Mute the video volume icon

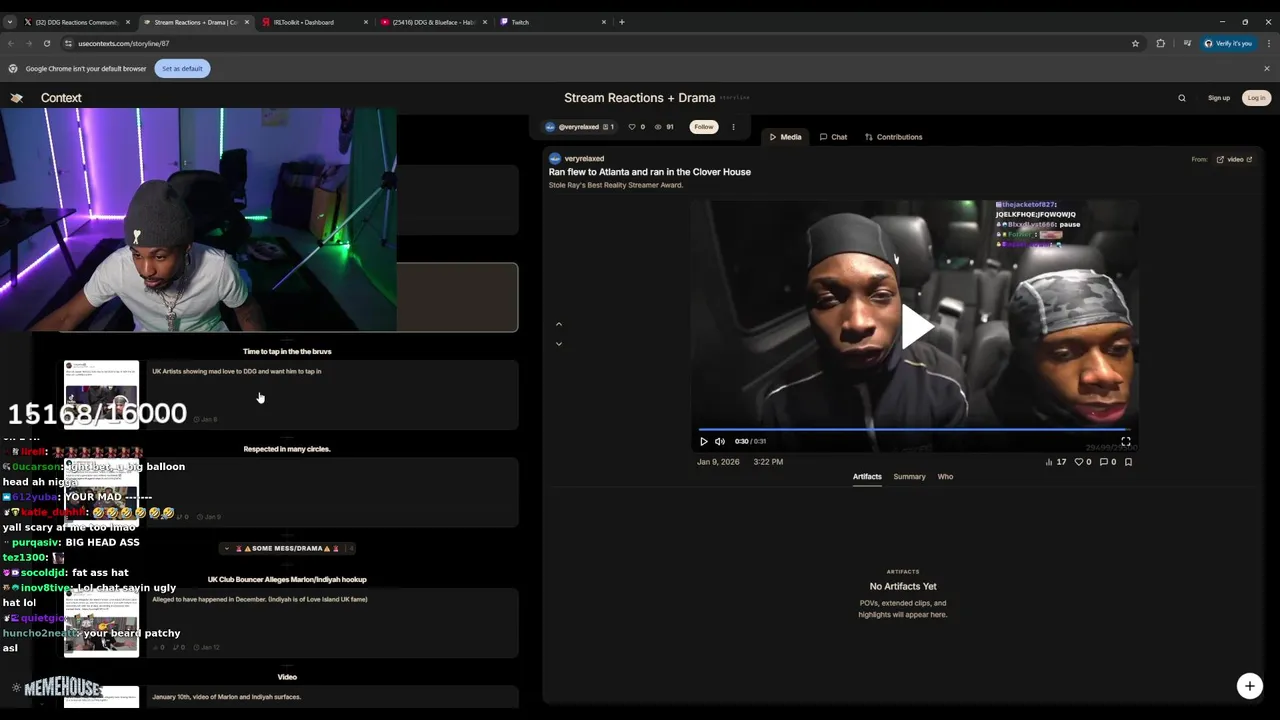pos(720,441)
